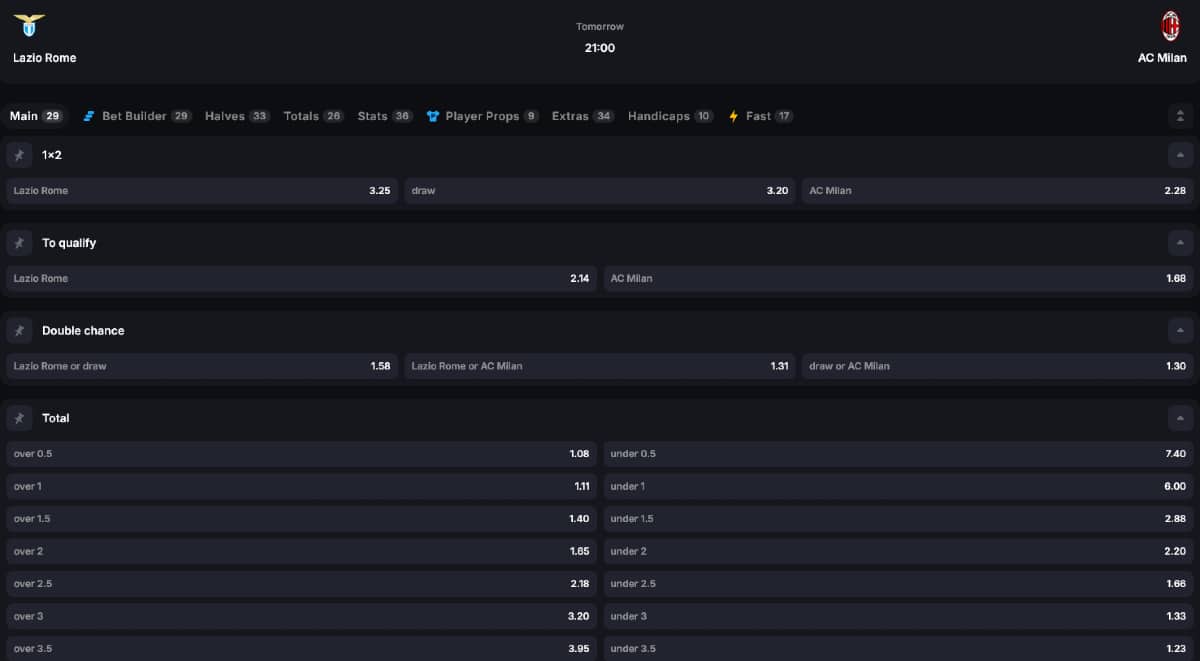Collapse the 1×2 section
The image size is (1200, 661).
1181,155
